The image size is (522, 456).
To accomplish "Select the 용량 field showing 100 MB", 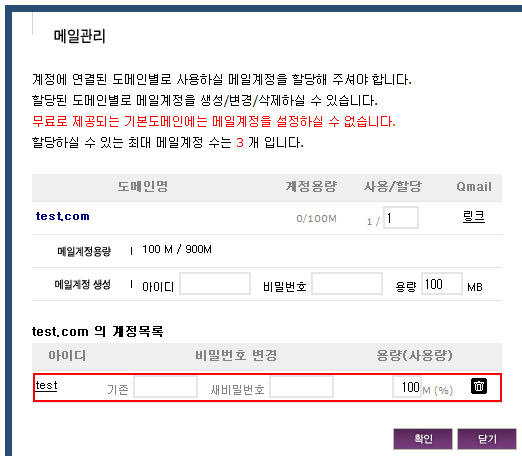I will [x=442, y=284].
